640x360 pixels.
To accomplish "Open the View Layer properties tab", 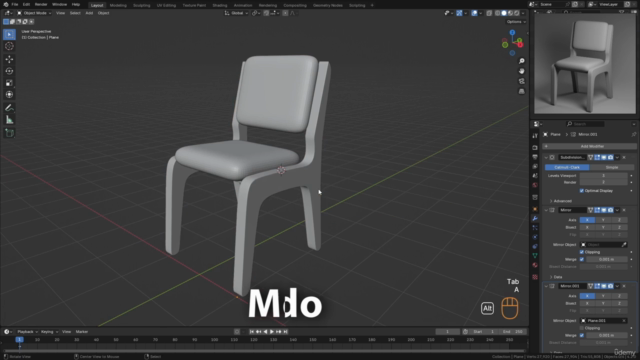I will tap(535, 166).
